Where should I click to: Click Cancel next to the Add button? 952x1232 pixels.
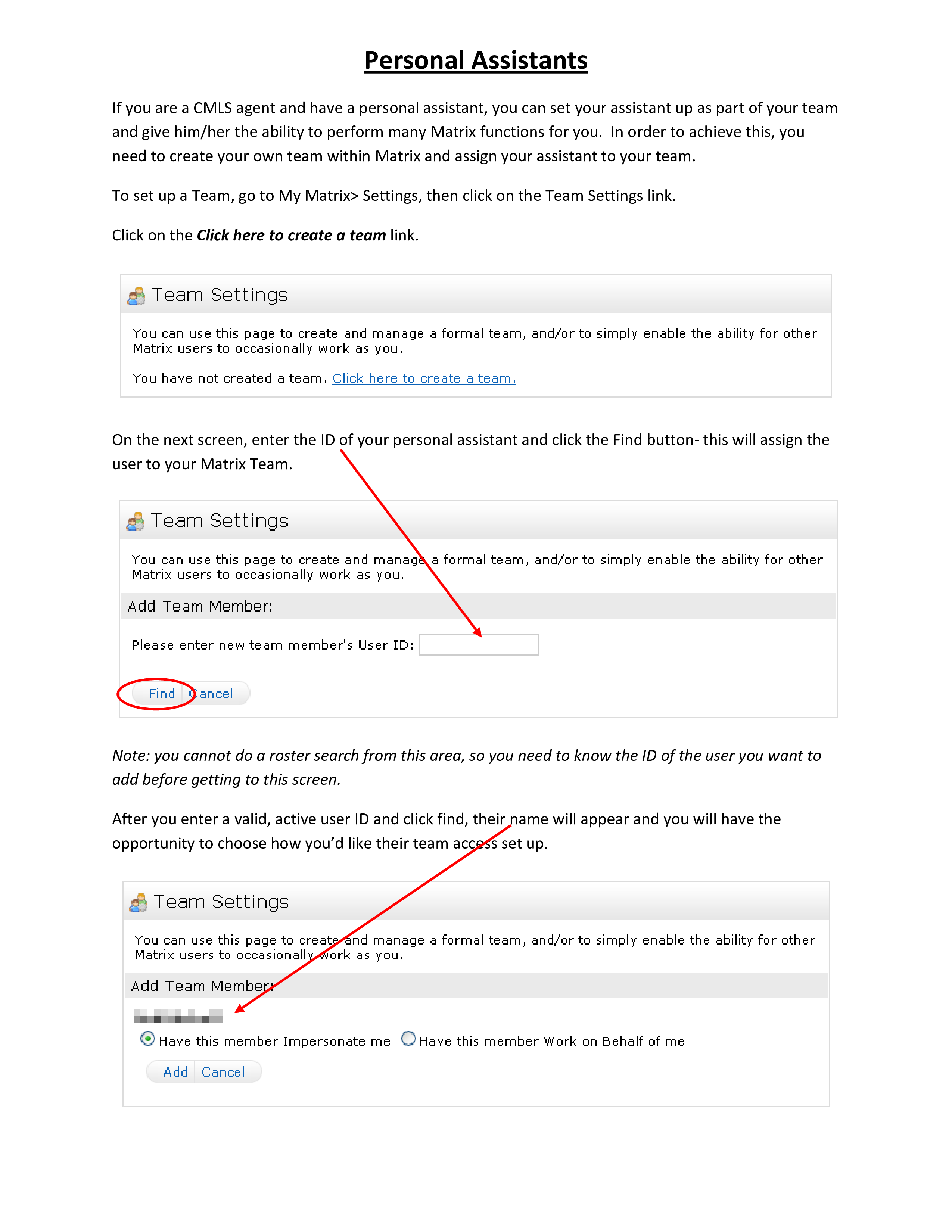(223, 1072)
